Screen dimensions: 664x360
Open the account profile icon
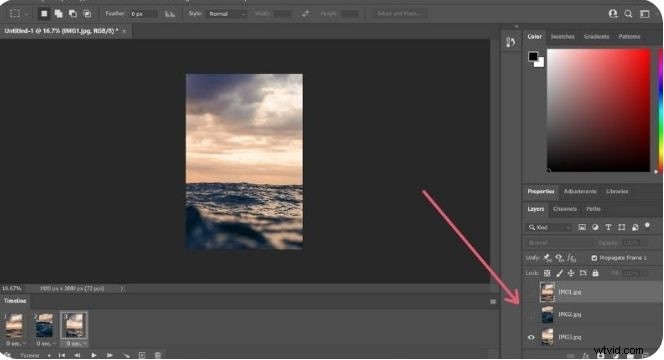coord(613,14)
